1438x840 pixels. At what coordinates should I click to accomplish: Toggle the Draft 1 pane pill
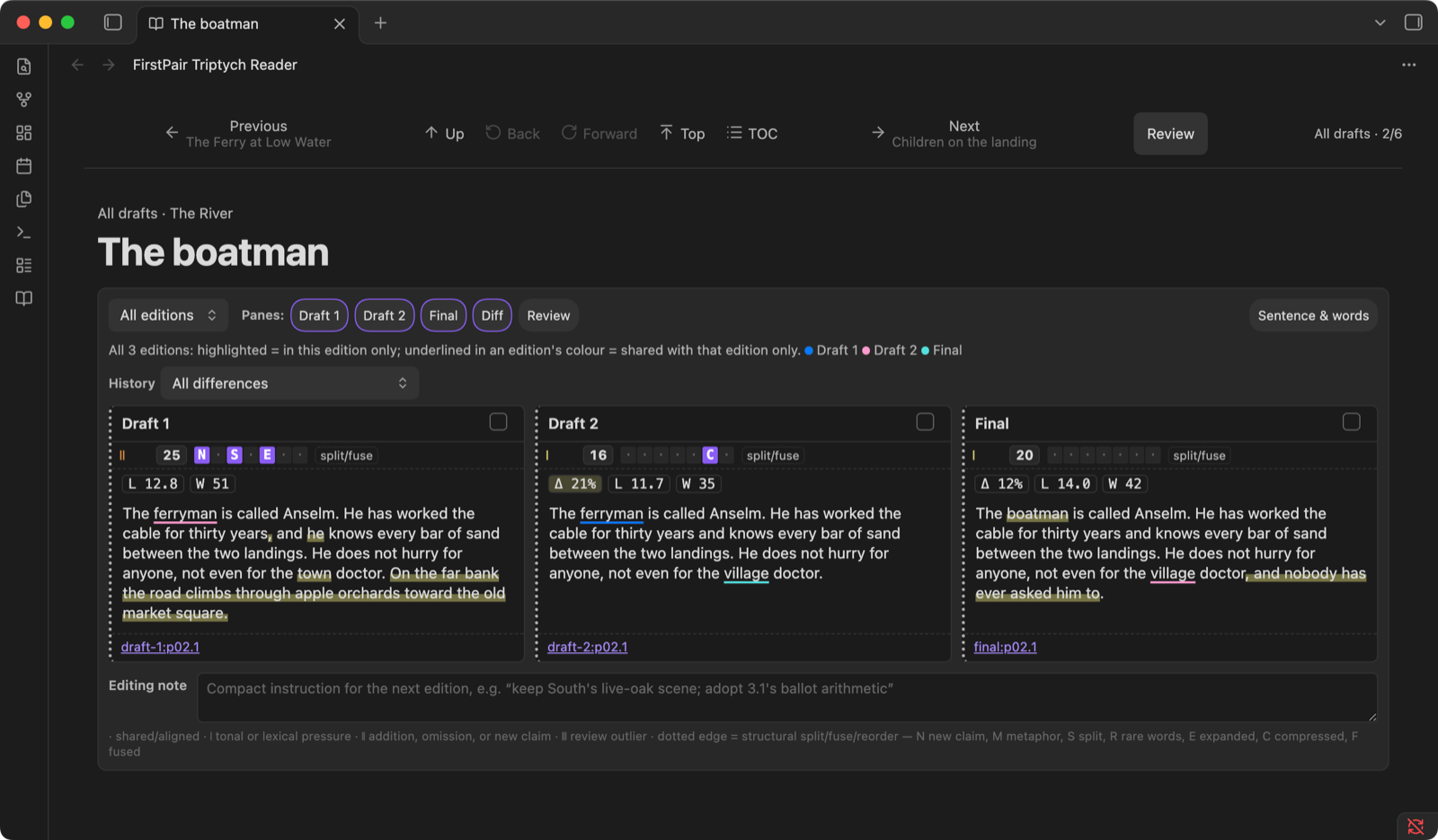(319, 315)
